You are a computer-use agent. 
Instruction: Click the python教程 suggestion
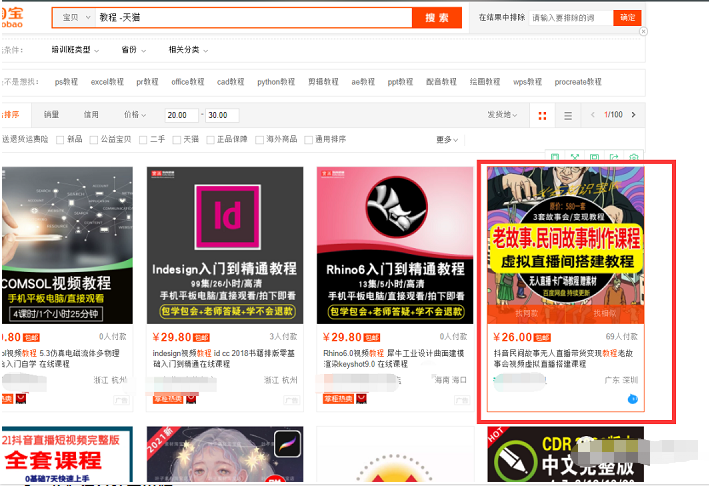click(x=276, y=82)
